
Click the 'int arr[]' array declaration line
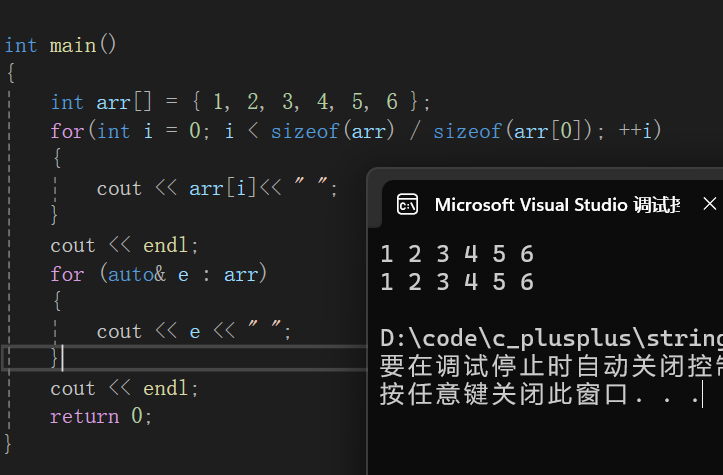[x=240, y=102]
